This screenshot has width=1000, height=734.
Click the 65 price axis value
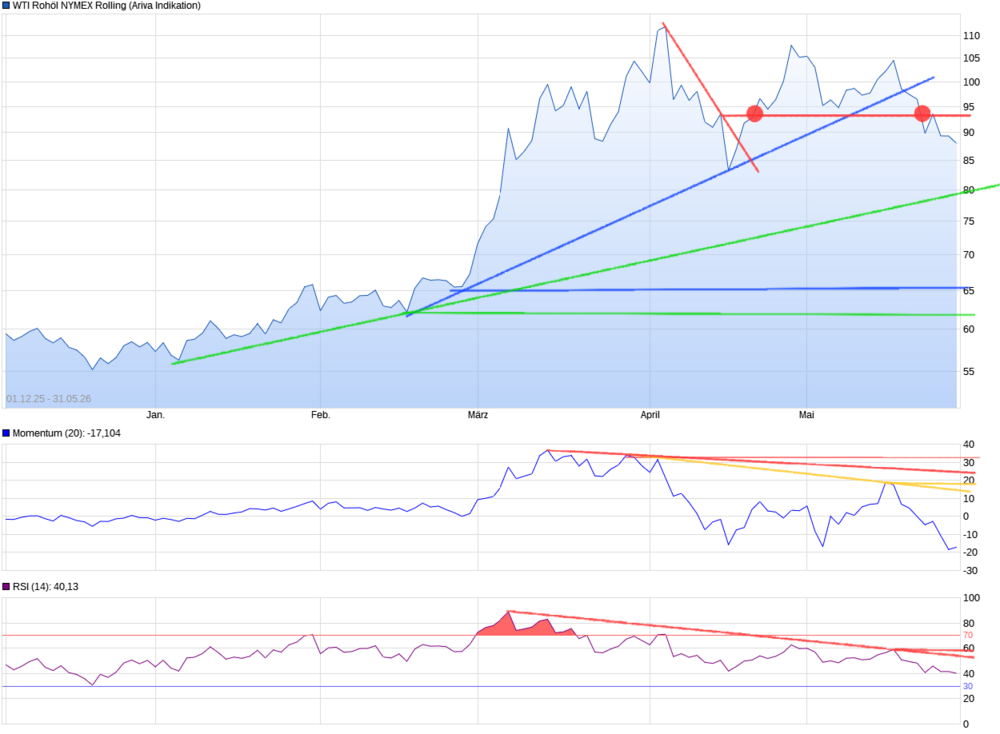pos(969,291)
